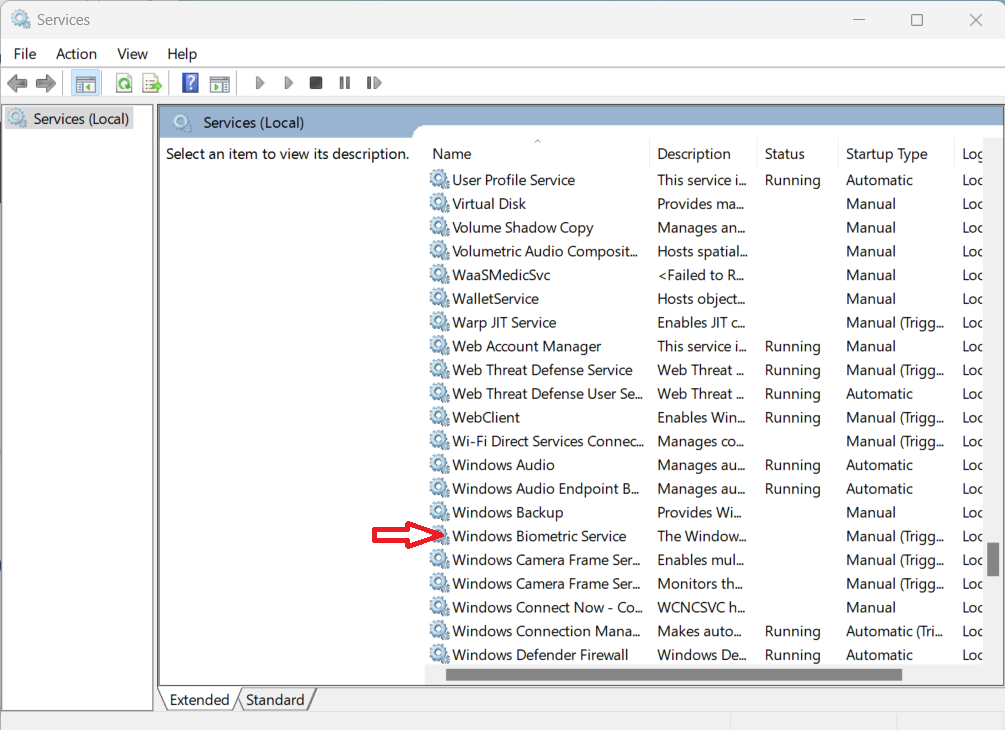Screen dimensions: 1005x730
Task: Click the Export List toolbar icon
Action: click(152, 83)
